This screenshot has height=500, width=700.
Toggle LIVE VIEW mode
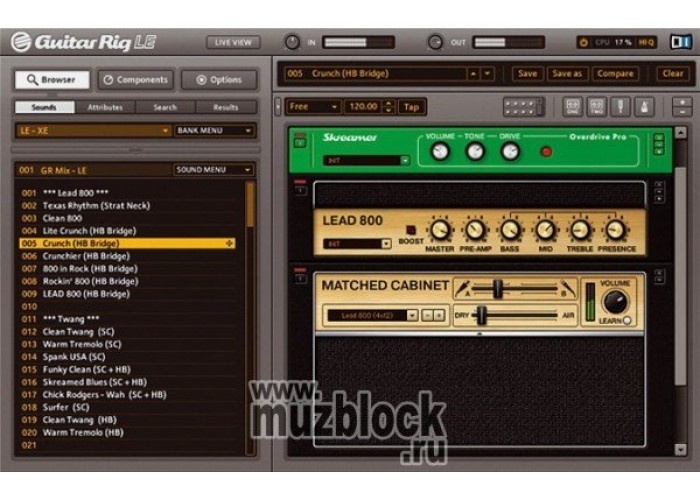pos(233,42)
